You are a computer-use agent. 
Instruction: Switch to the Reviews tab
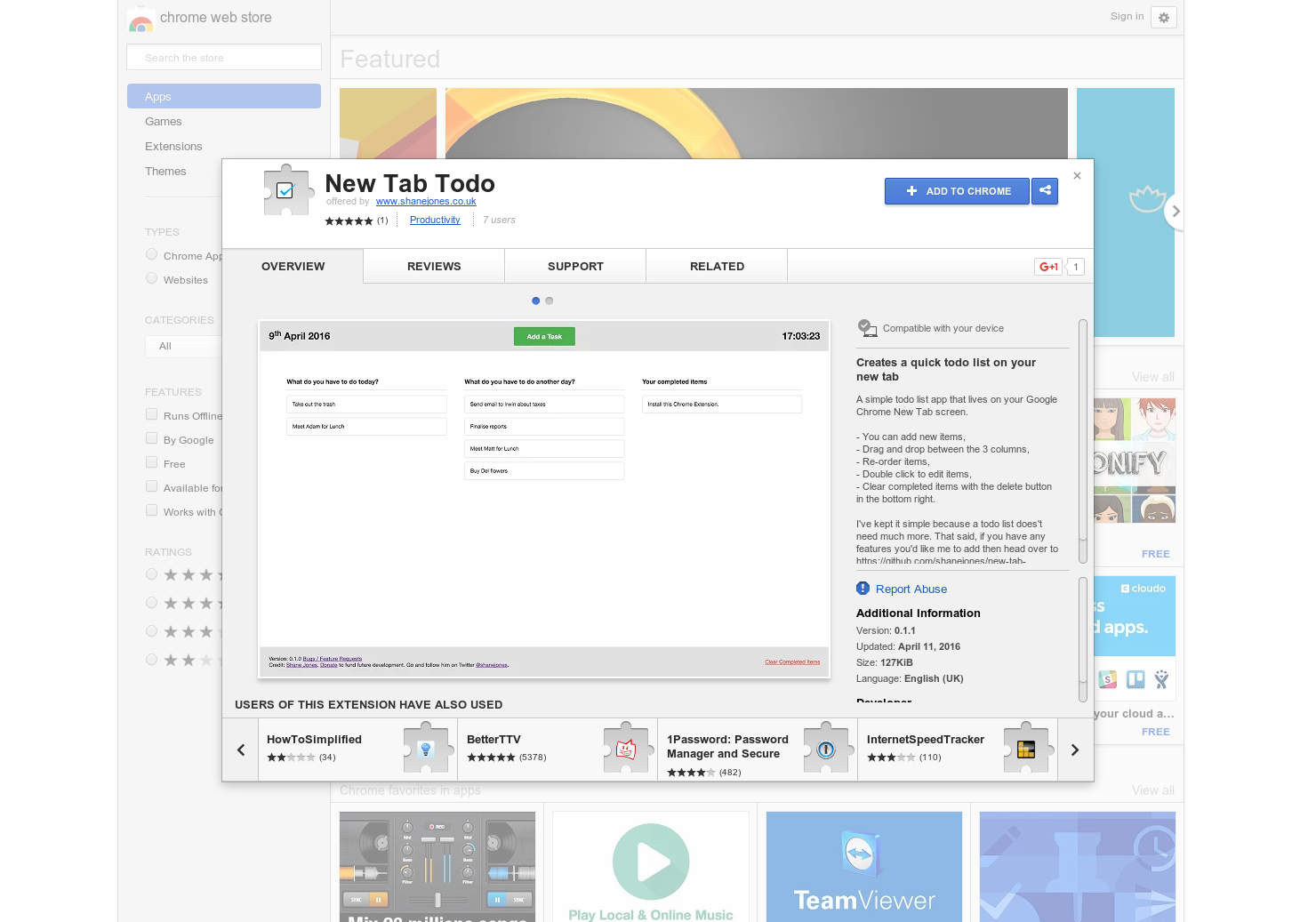coord(433,266)
